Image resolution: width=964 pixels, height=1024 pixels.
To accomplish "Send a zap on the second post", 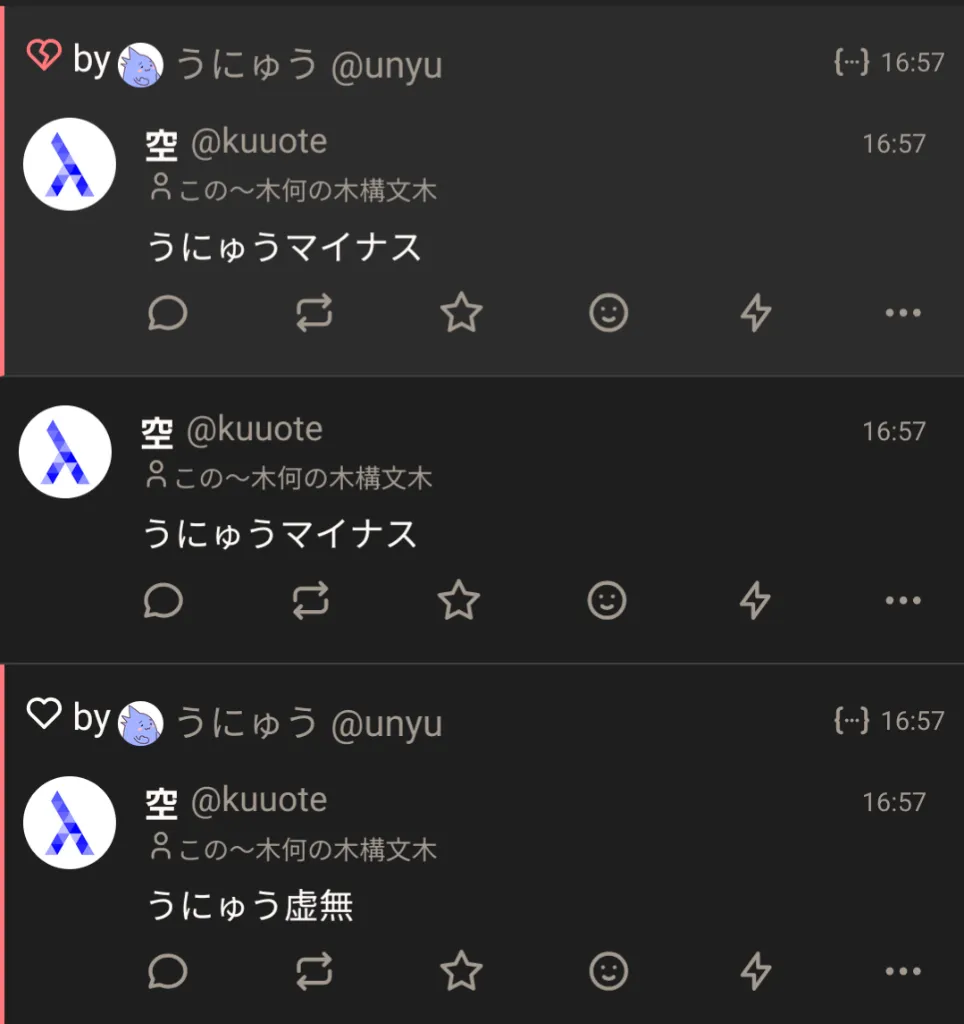I will [755, 600].
